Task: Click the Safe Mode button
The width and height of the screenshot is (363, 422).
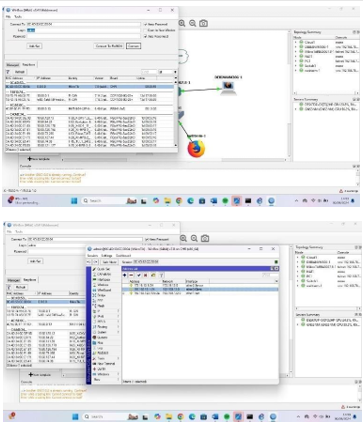Action: pyautogui.click(x=110, y=262)
